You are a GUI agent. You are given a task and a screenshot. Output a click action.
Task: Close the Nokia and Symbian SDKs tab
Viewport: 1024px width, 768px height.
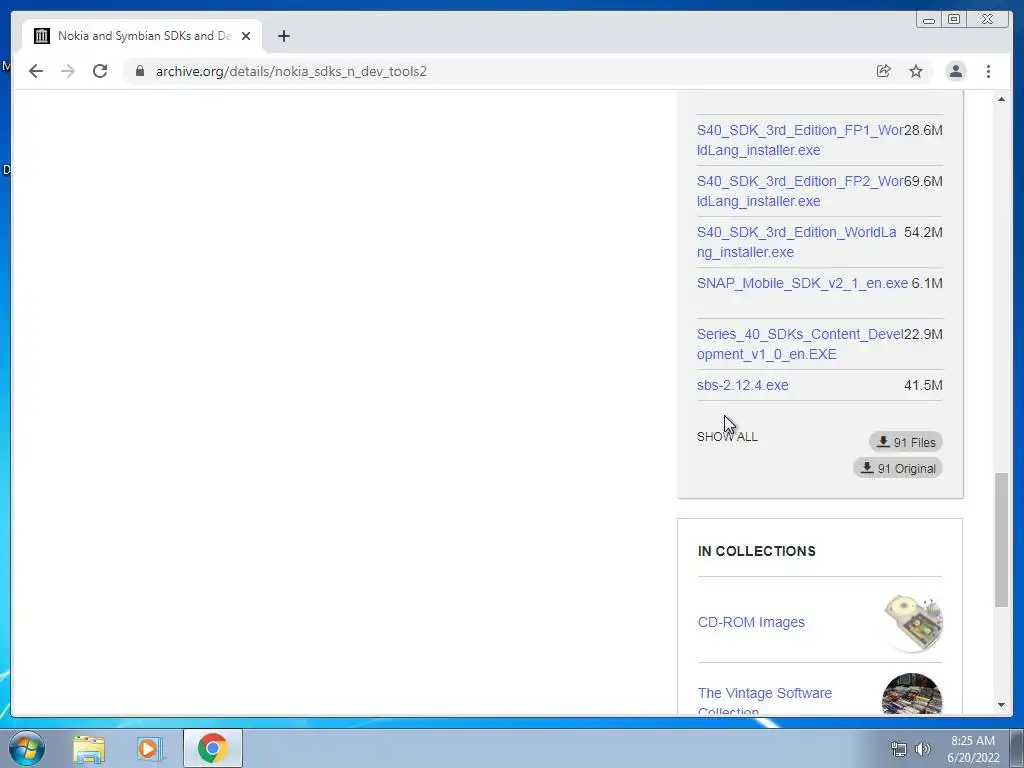point(246,36)
